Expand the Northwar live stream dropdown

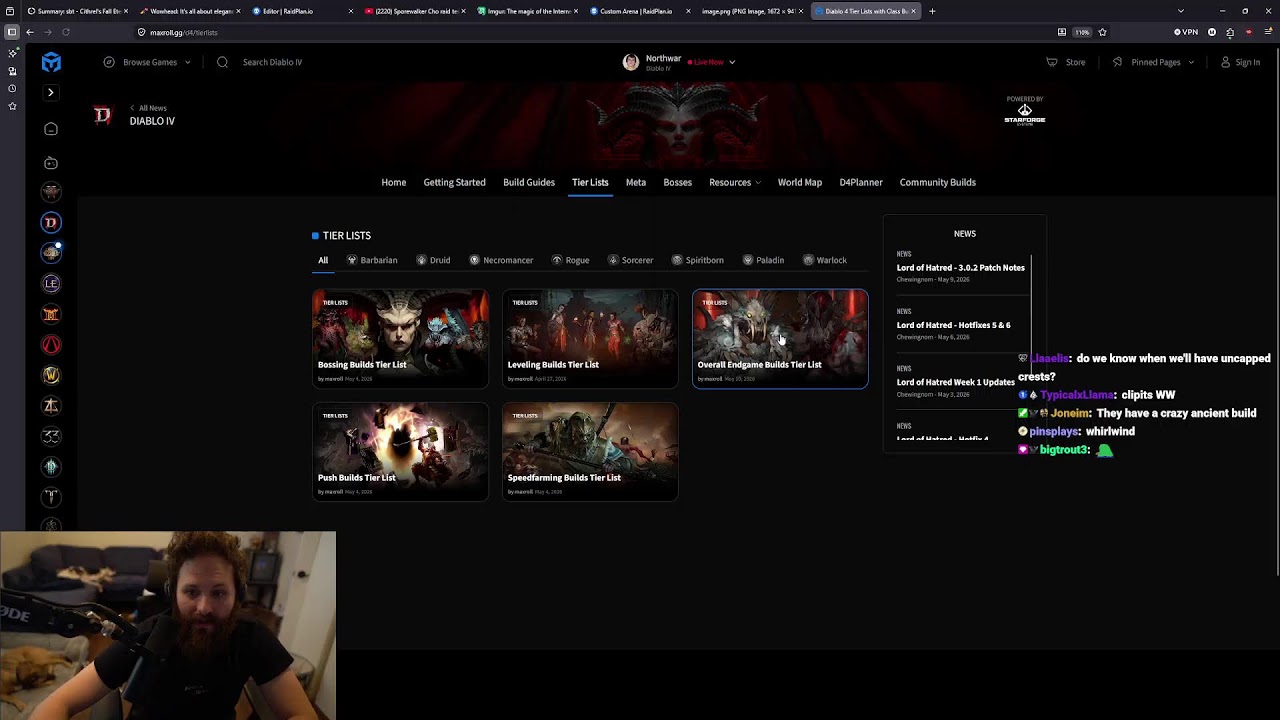732,62
